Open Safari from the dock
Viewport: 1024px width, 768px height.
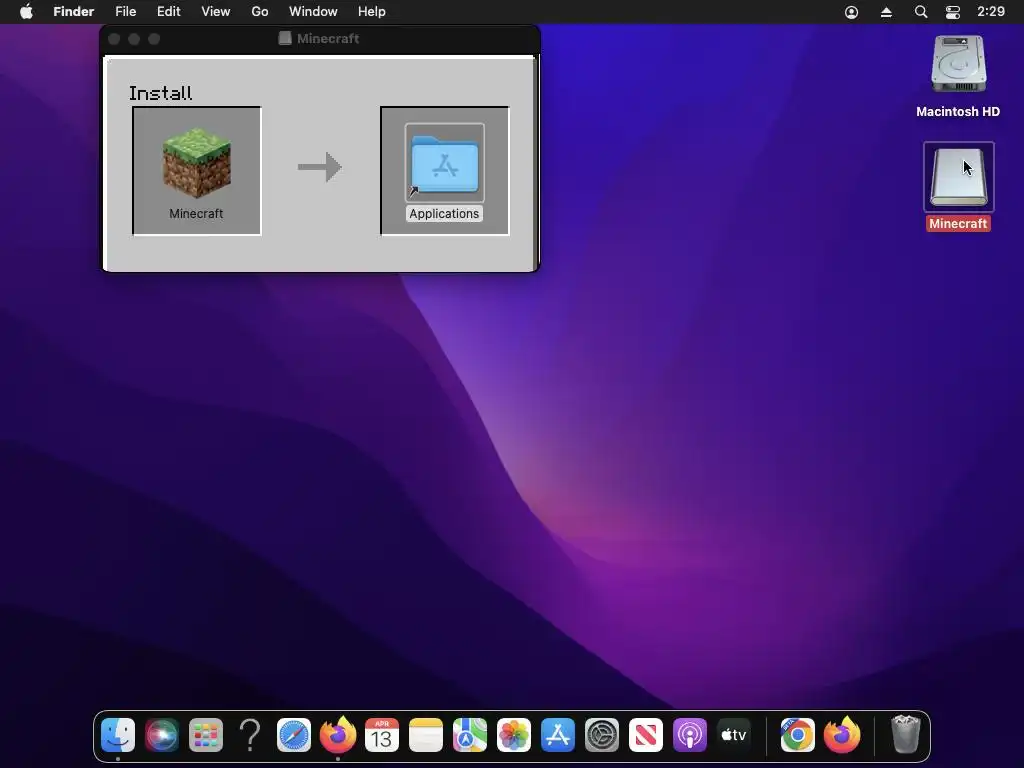(x=294, y=735)
